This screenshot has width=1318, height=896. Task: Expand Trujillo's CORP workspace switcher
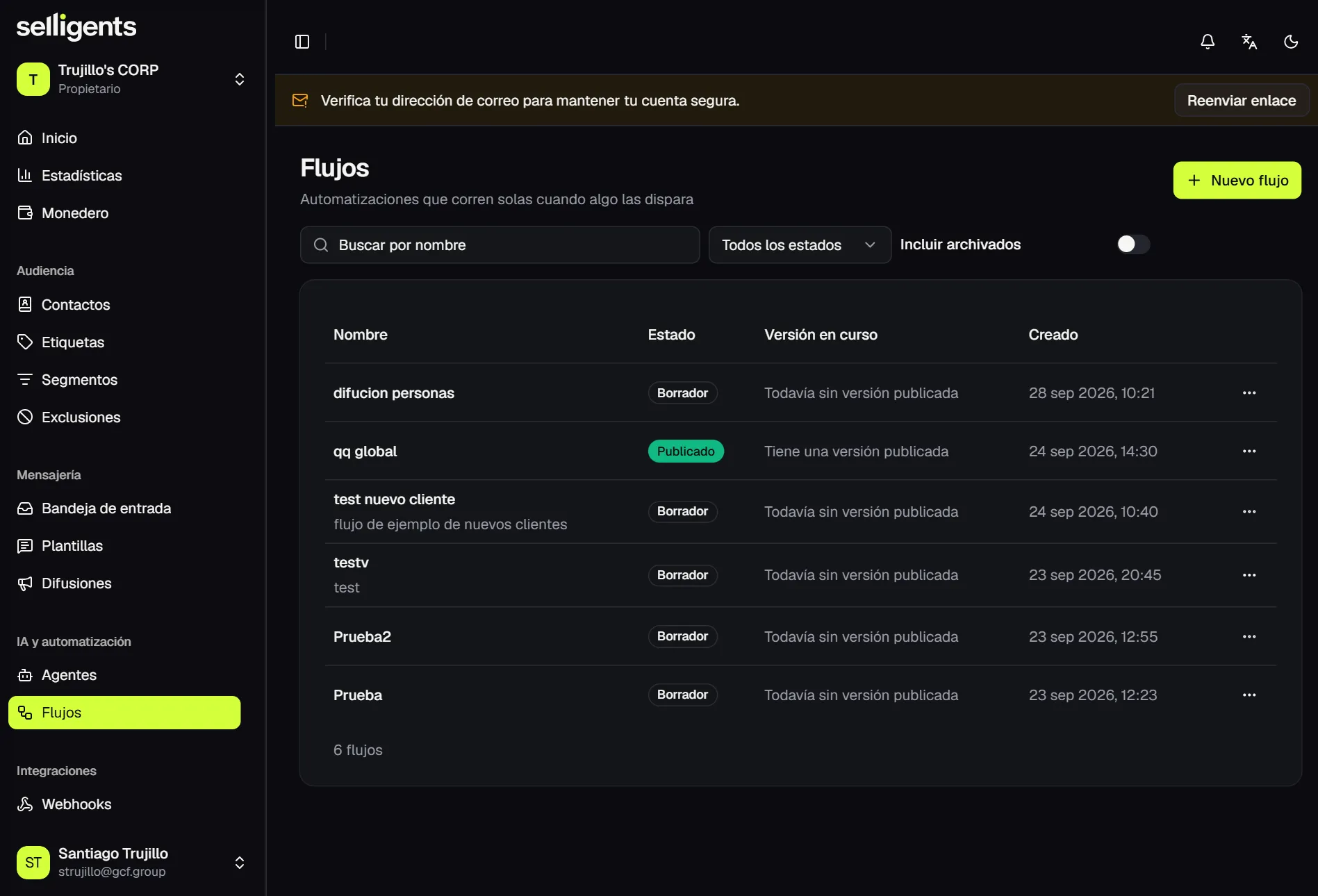[240, 79]
